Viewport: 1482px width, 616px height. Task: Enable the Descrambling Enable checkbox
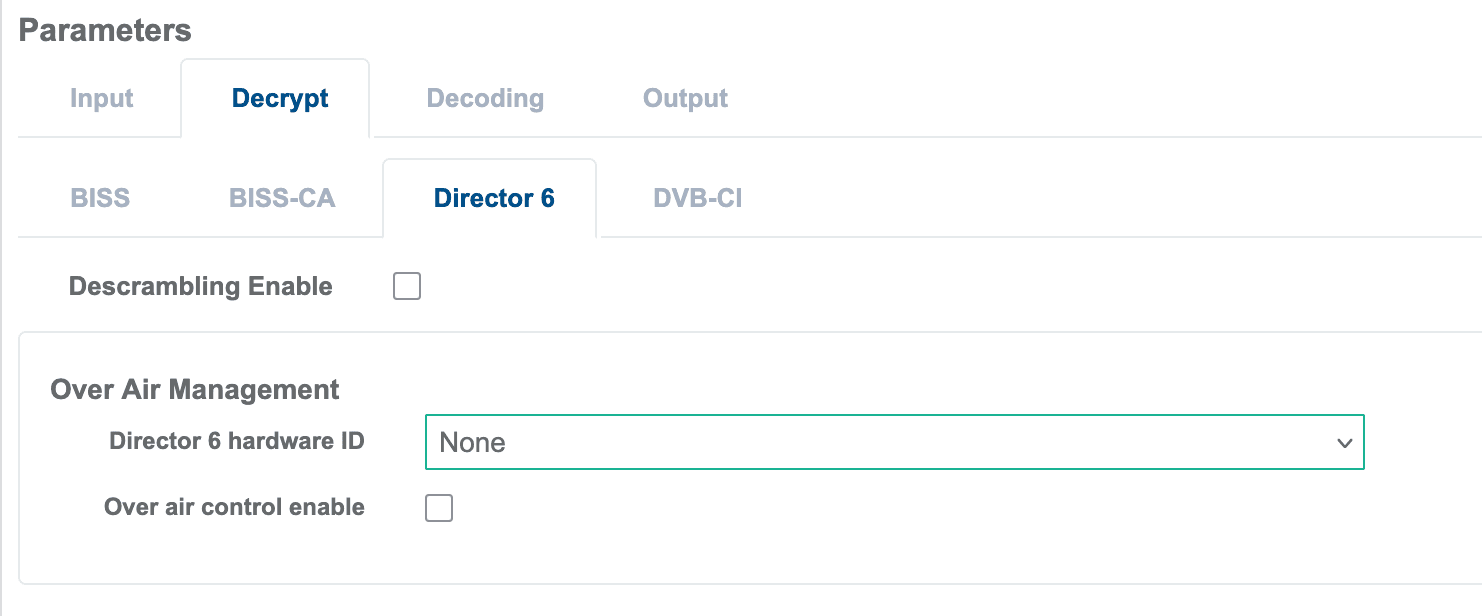click(406, 286)
